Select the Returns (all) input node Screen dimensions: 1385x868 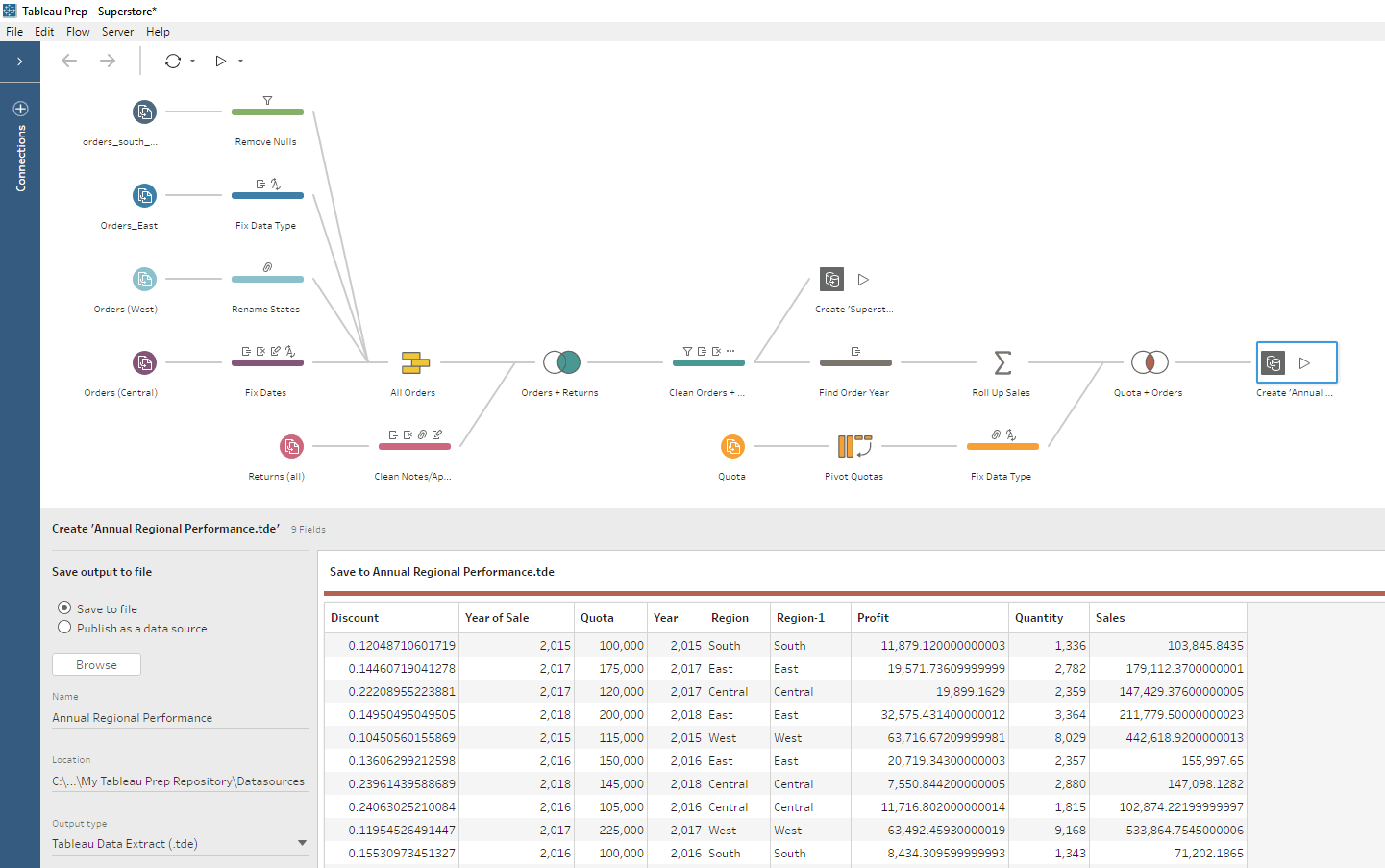(291, 446)
